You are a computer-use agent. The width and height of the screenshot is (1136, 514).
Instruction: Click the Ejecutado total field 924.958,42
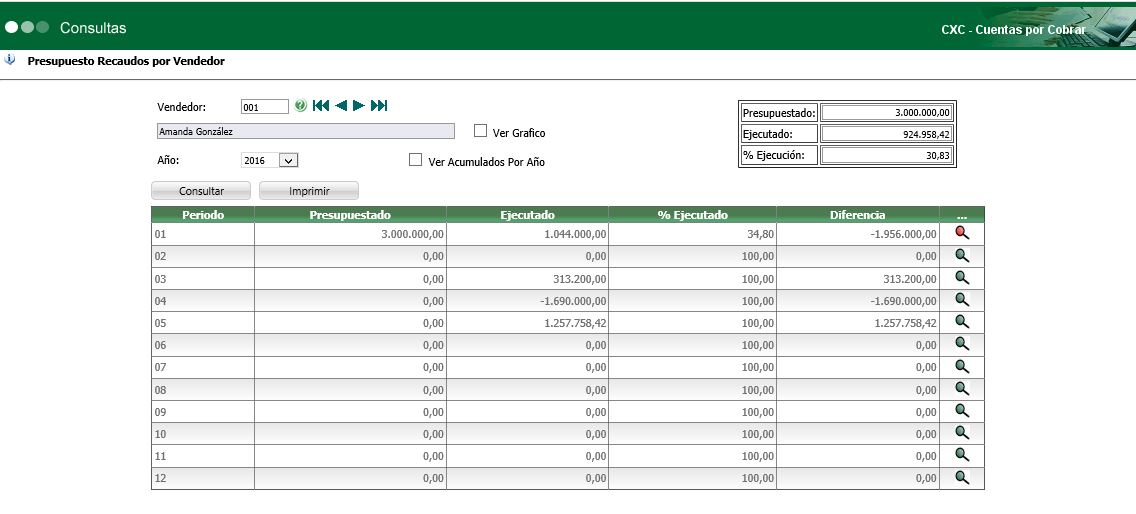click(888, 134)
